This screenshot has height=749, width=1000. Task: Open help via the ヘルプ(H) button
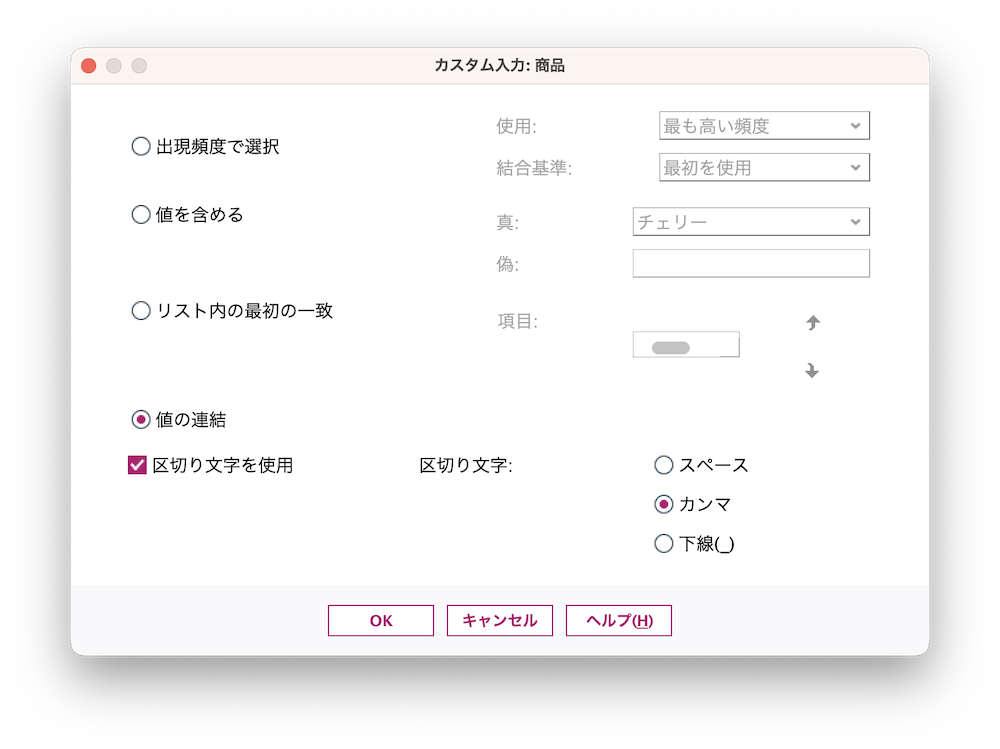tap(618, 620)
